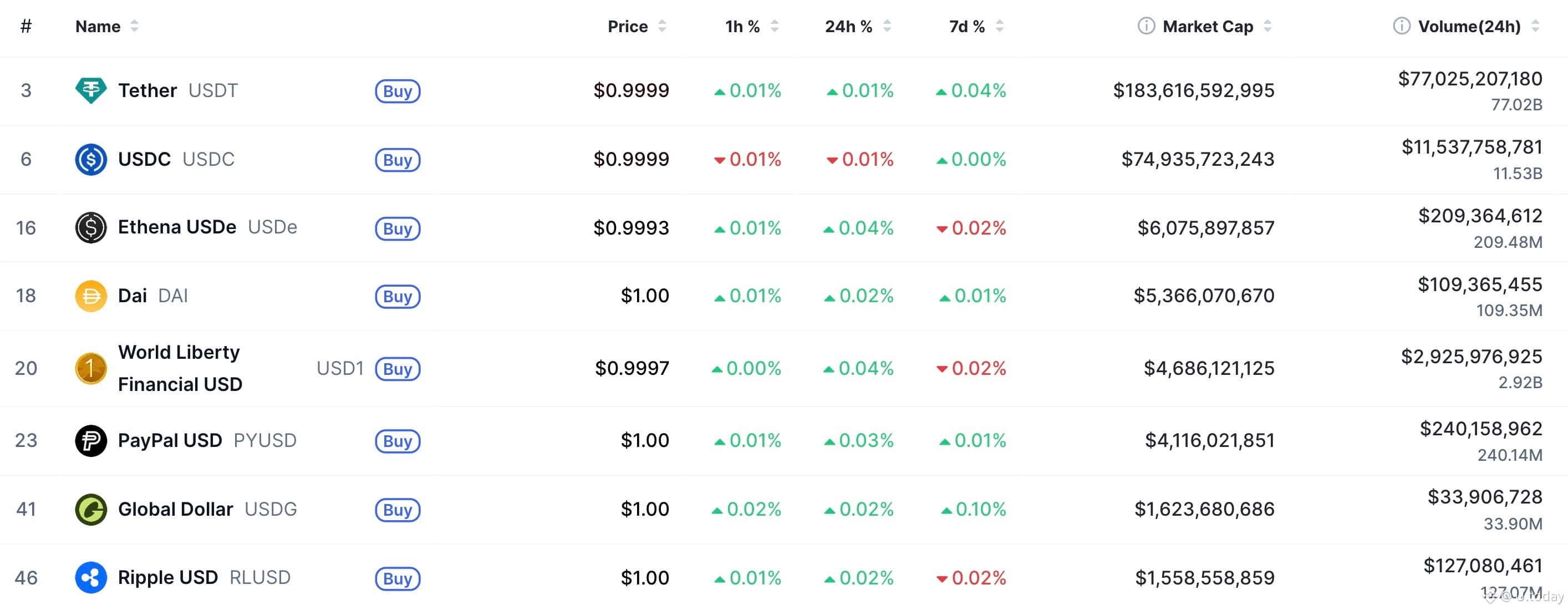This screenshot has height=610, width=1568.
Task: Click the Buy button for Tether
Action: coord(398,91)
